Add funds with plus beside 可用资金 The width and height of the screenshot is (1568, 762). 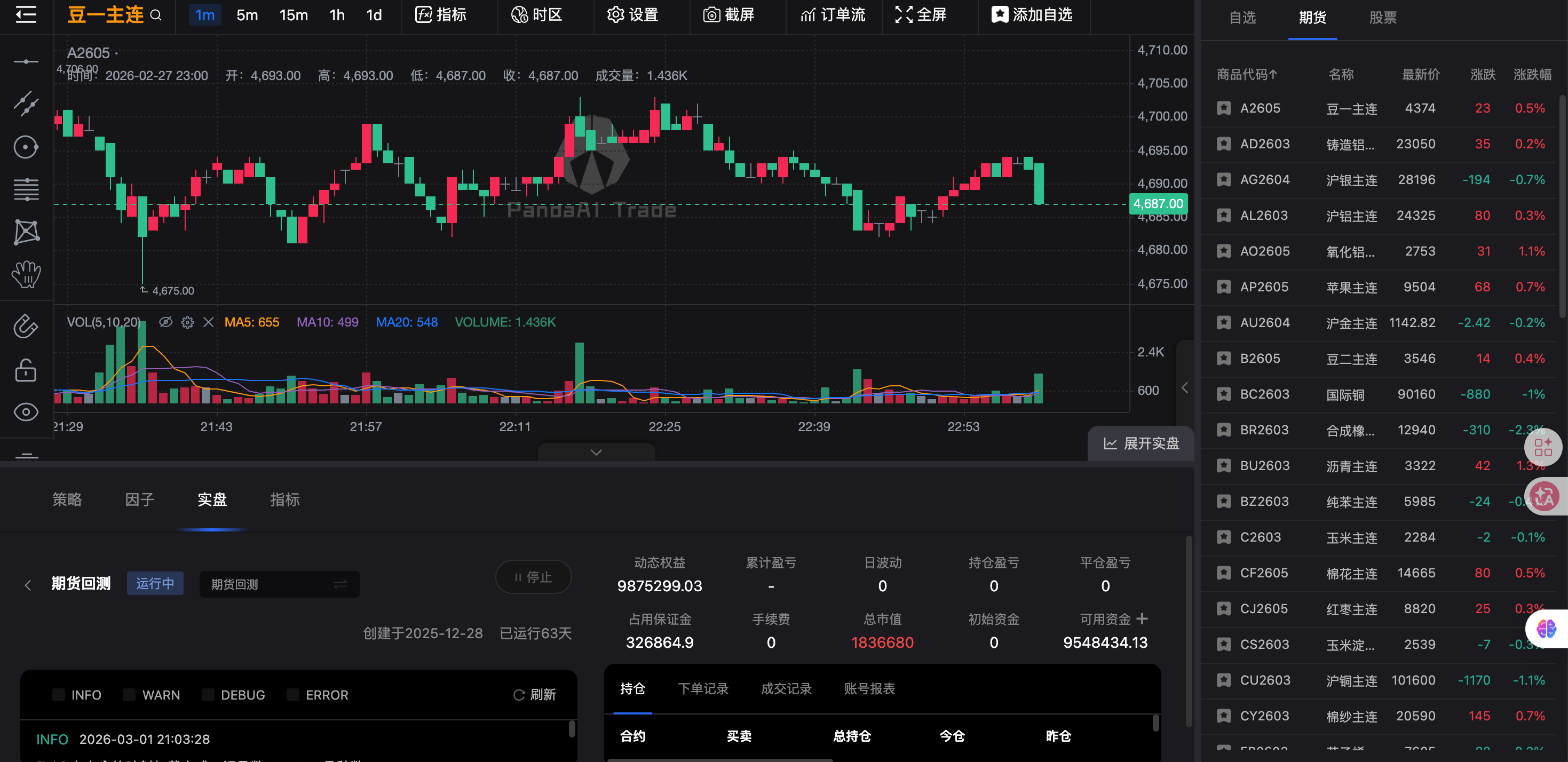click(1142, 619)
